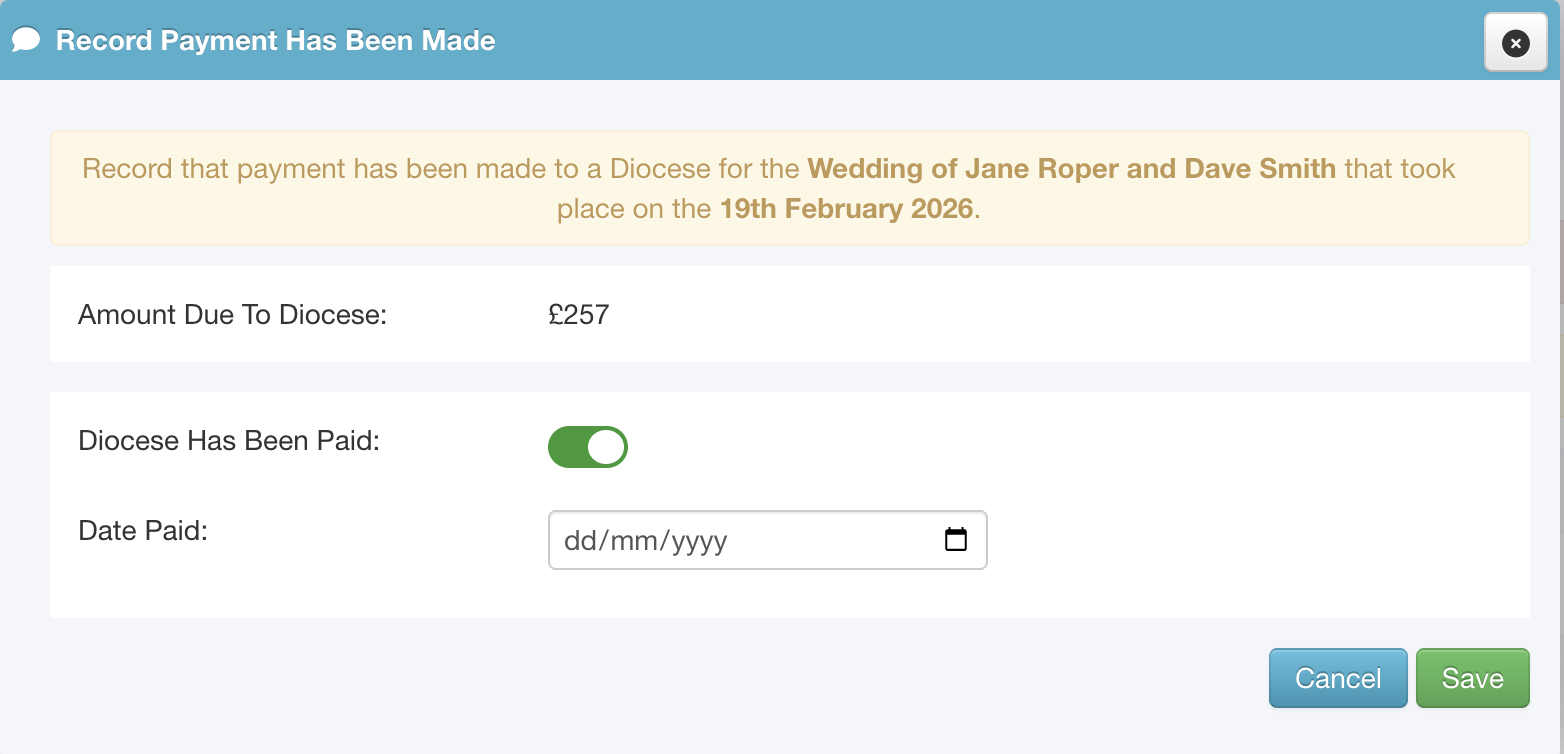Screen dimensions: 1564x754
Task: Select the dd day segment
Action: pos(579,541)
